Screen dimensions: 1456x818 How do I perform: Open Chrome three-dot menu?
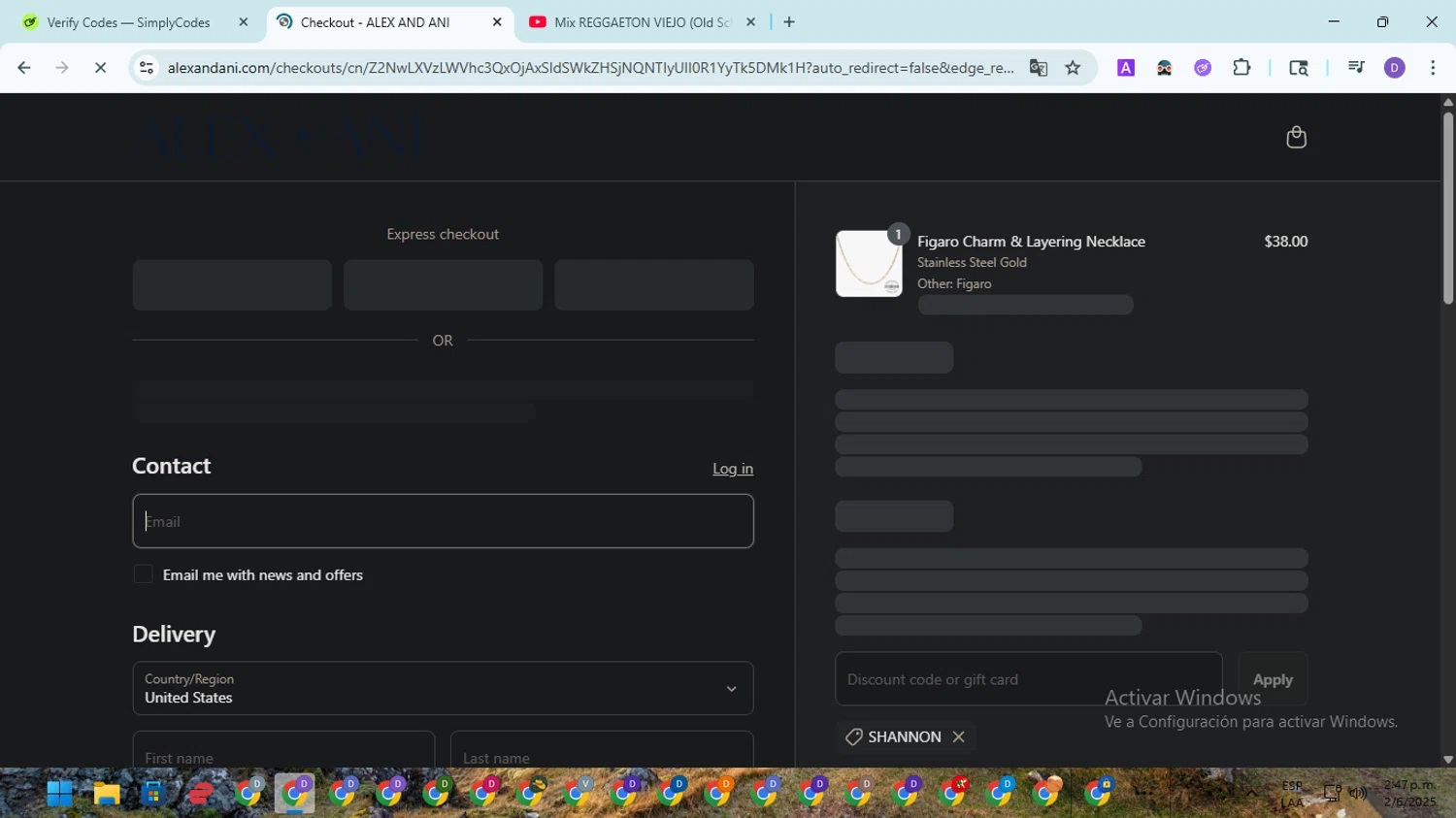click(1433, 68)
